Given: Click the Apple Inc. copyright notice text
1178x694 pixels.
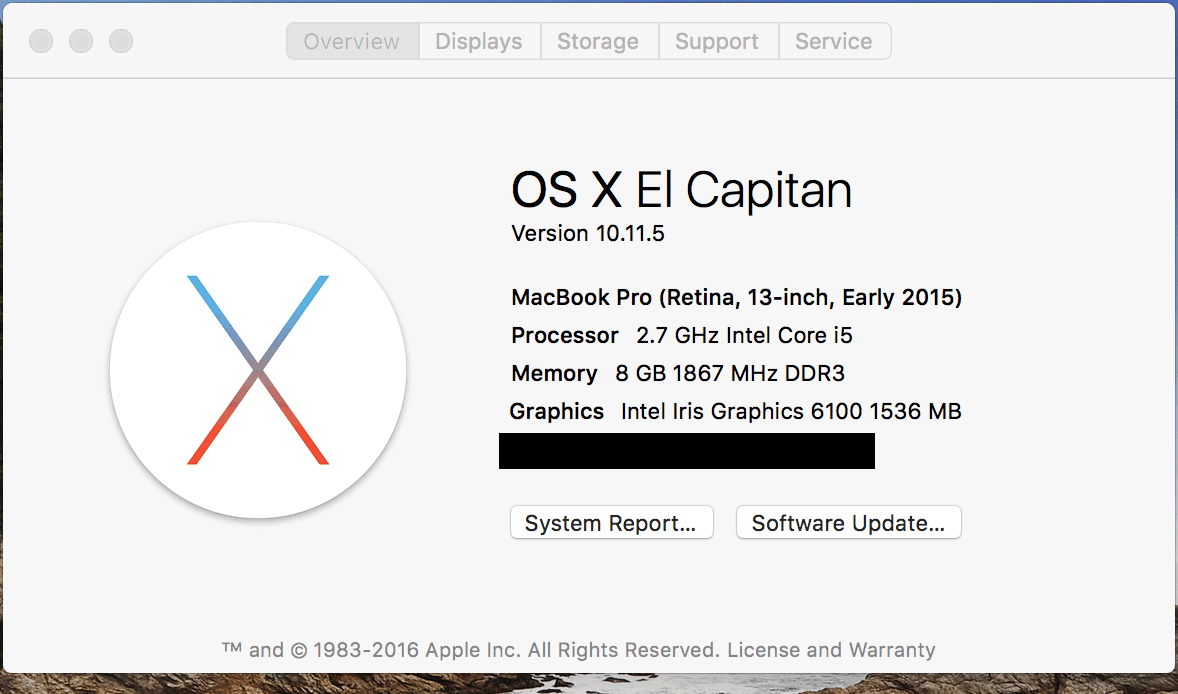Looking at the screenshot, I should pos(470,650).
